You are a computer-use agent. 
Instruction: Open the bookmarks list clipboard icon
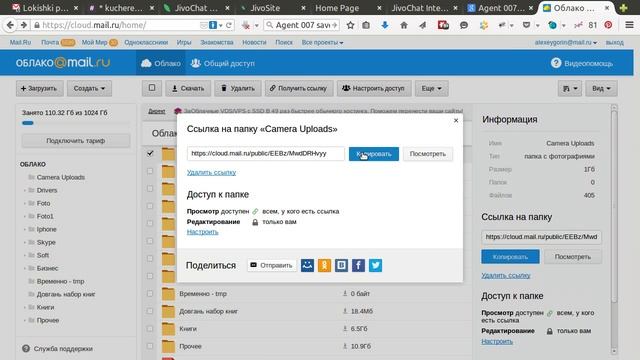(366, 25)
